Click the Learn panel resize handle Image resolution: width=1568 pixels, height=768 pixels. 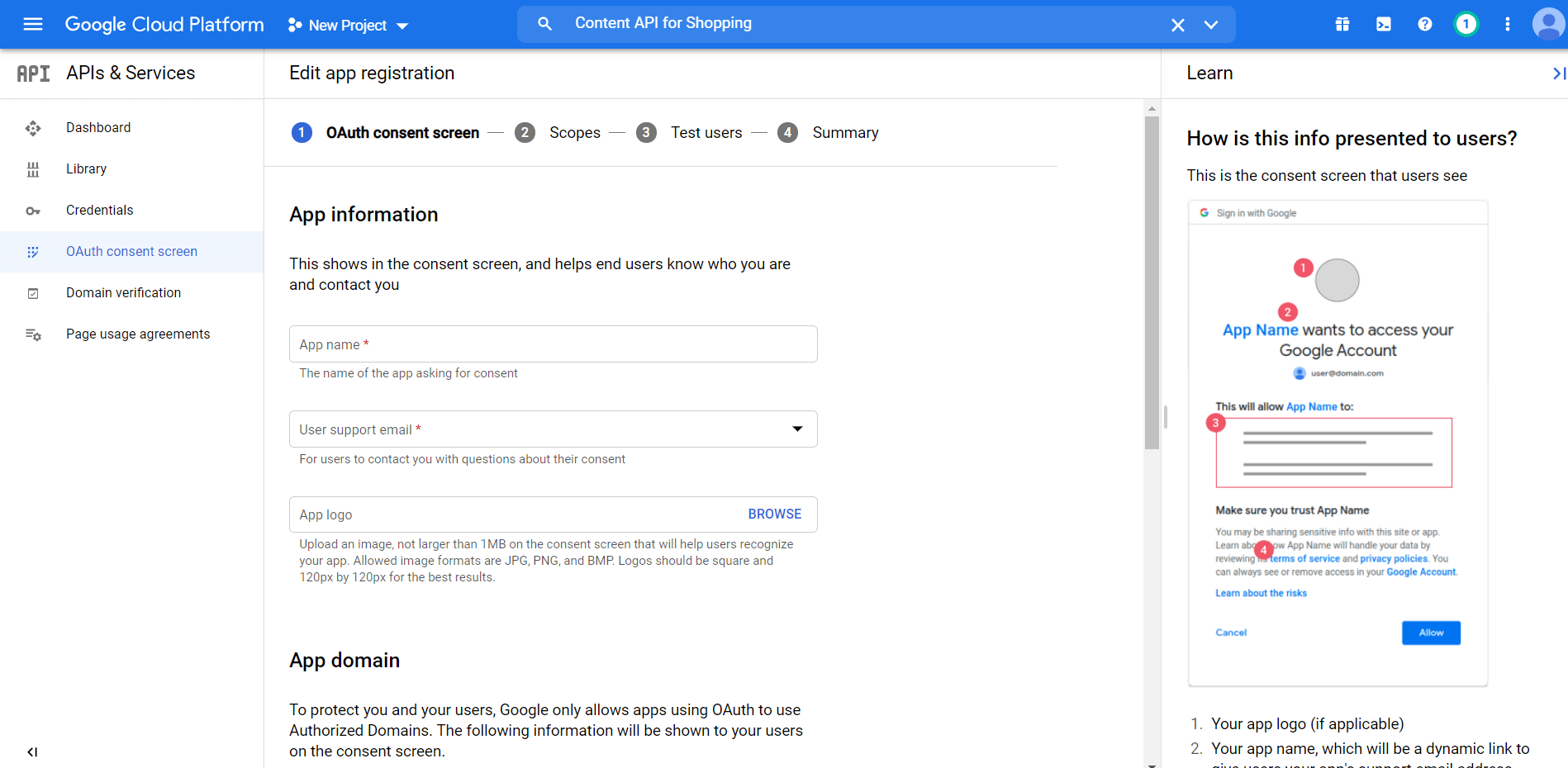coord(1165,417)
